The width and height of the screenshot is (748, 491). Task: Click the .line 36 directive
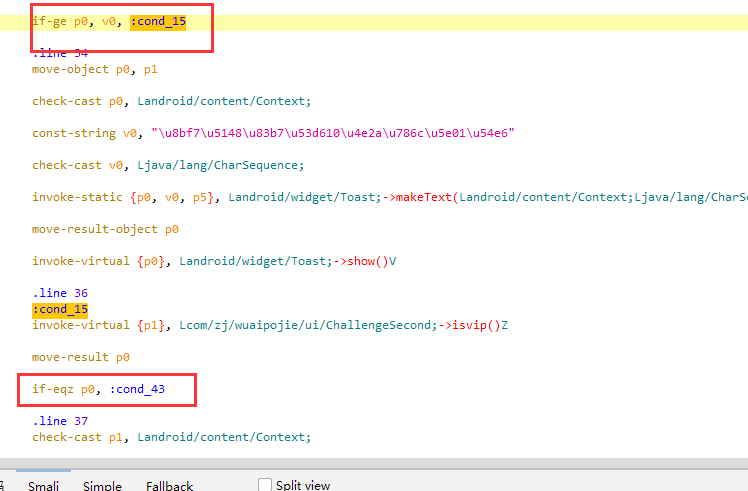tap(59, 293)
